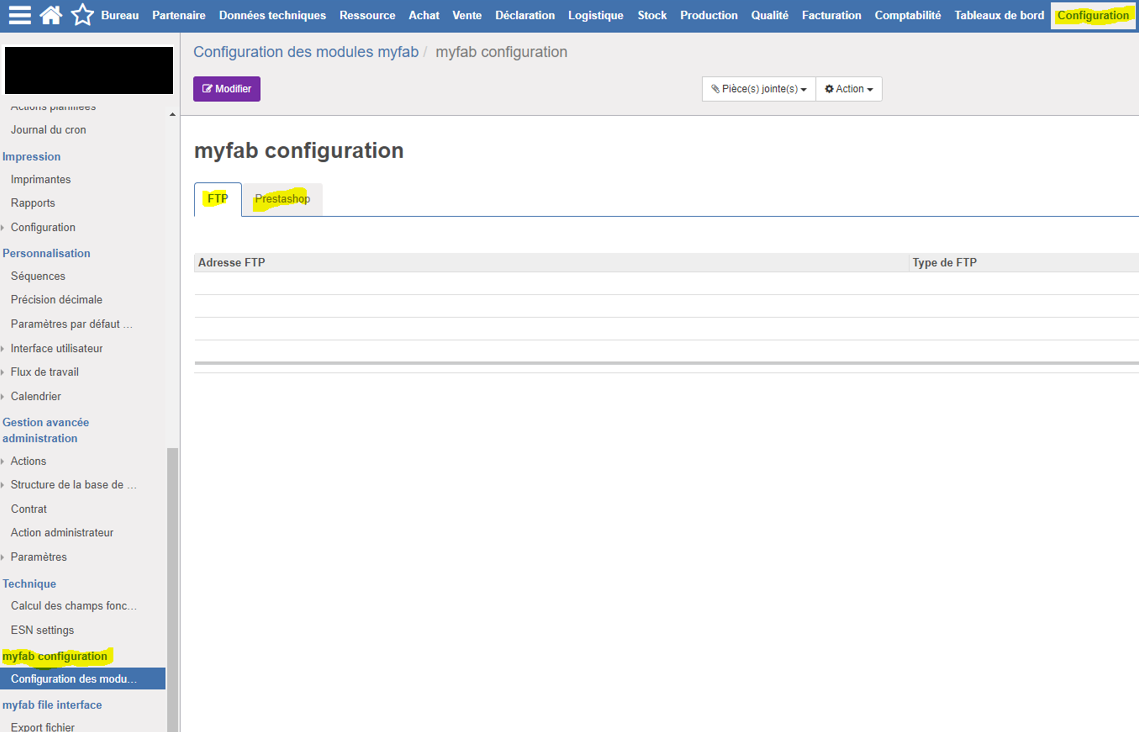Open the Production menu

click(708, 15)
